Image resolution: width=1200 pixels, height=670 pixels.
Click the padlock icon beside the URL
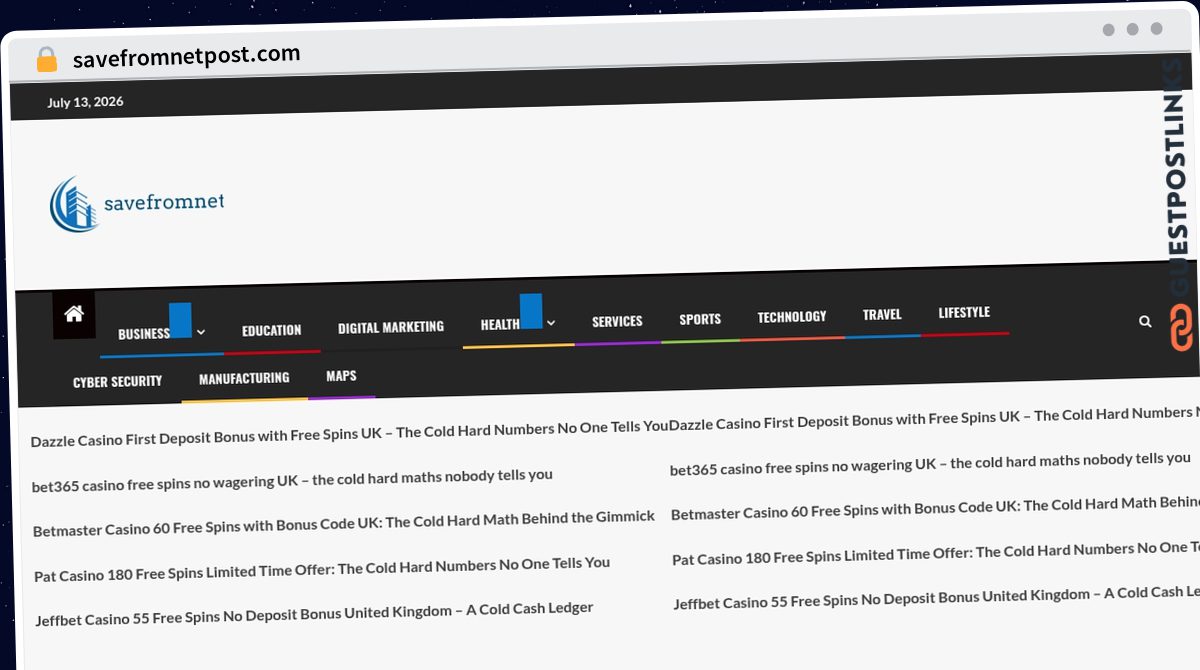coord(47,60)
